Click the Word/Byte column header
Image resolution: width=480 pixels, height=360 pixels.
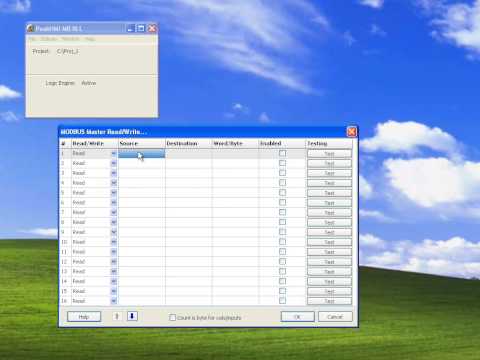pyautogui.click(x=235, y=143)
